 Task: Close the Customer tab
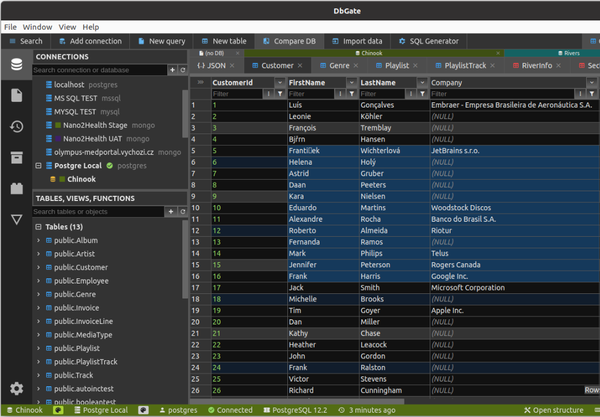[300, 66]
